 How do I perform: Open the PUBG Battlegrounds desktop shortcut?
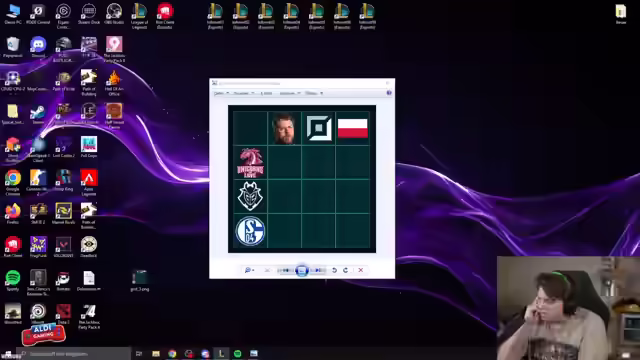point(63,49)
